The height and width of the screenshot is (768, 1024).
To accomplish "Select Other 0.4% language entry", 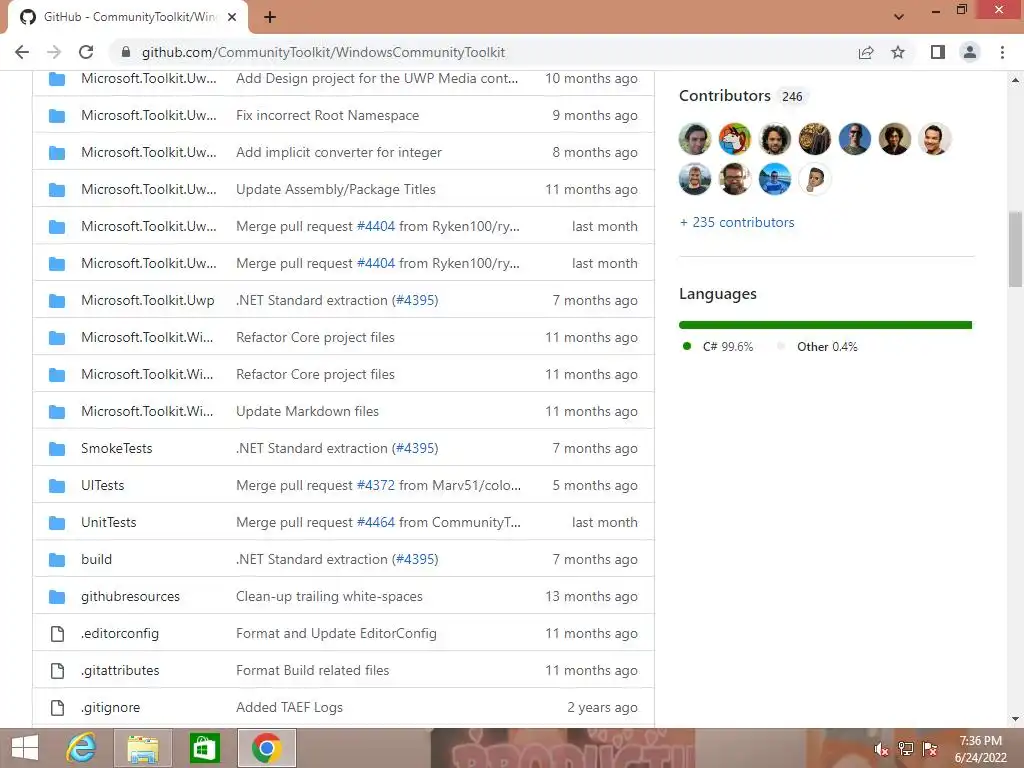I will 818,347.
